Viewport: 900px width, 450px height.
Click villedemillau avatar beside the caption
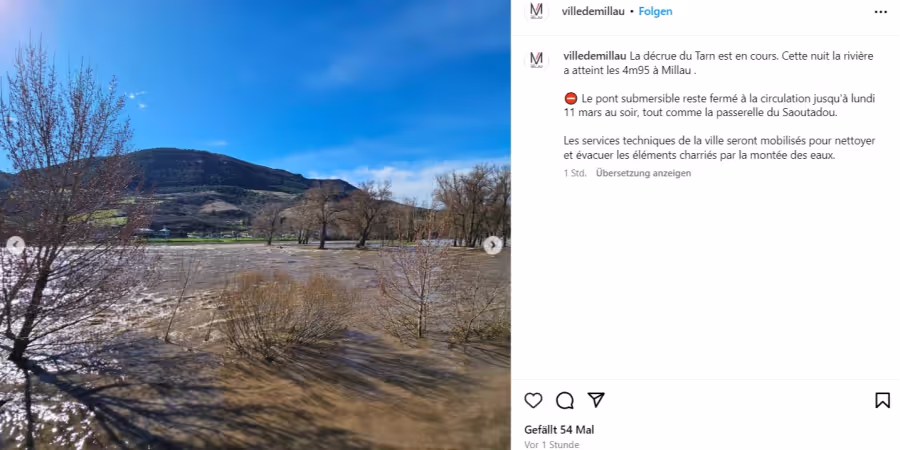coord(536,60)
